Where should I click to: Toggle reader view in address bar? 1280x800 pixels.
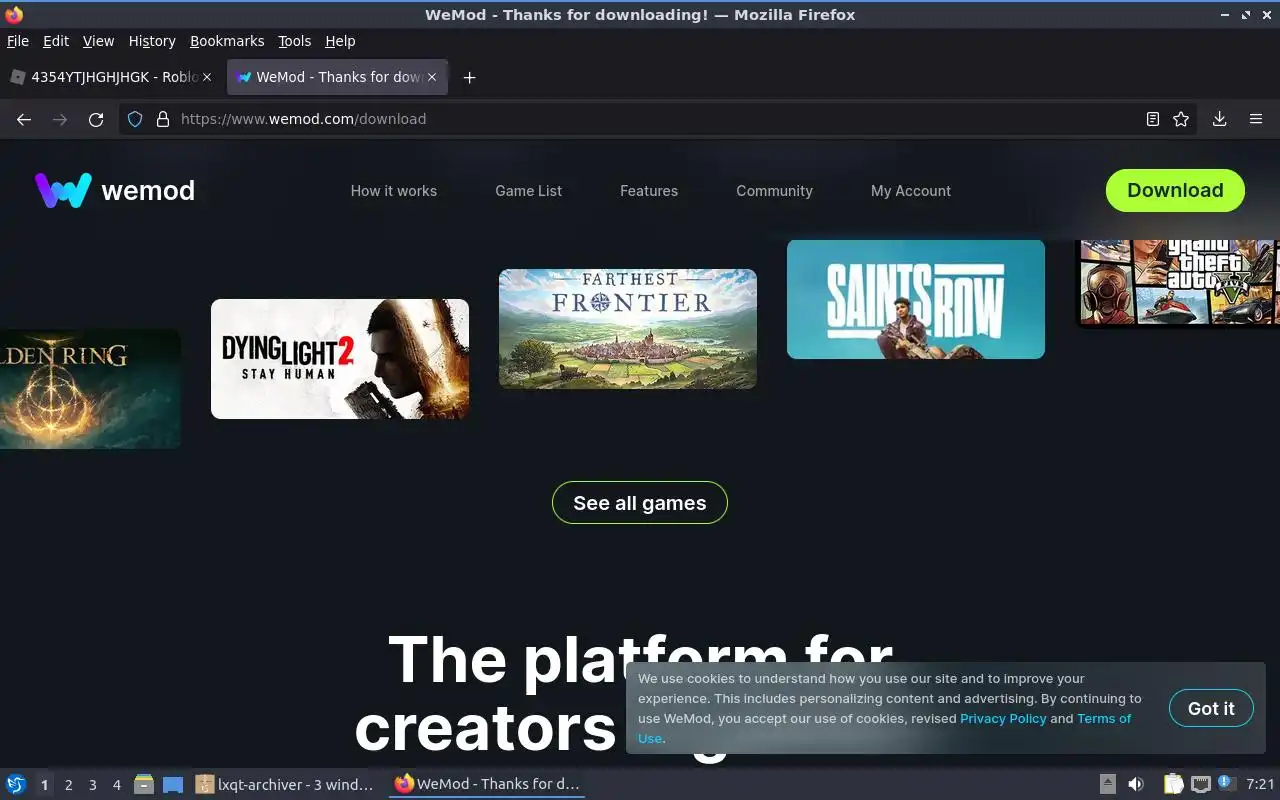pyautogui.click(x=1153, y=119)
